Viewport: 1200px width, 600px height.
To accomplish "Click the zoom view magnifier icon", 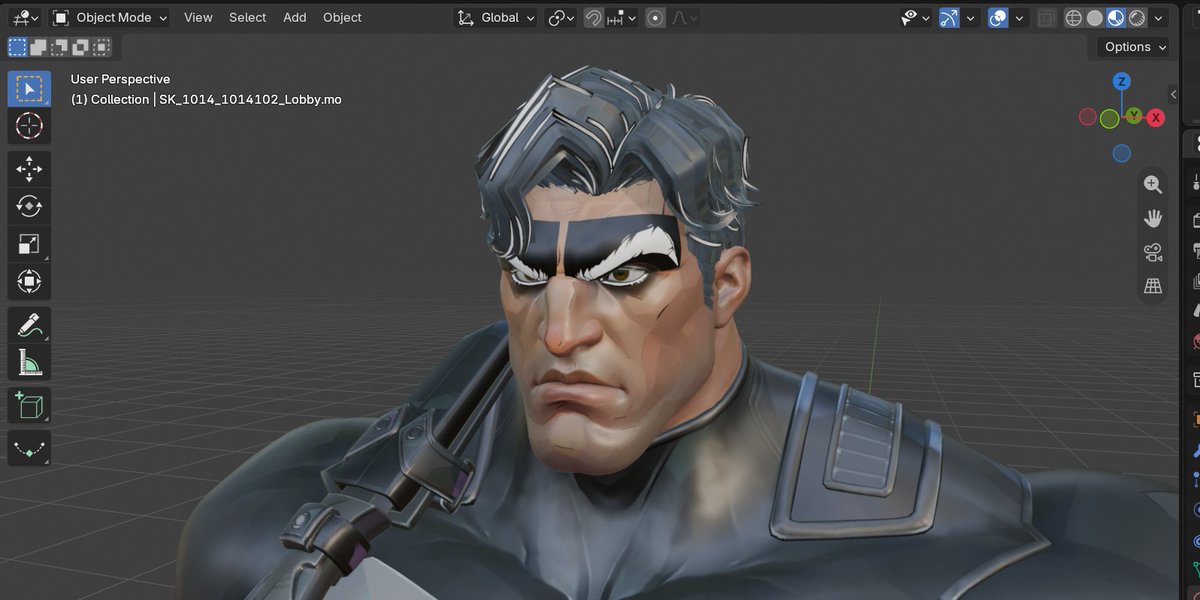I will point(1153,184).
